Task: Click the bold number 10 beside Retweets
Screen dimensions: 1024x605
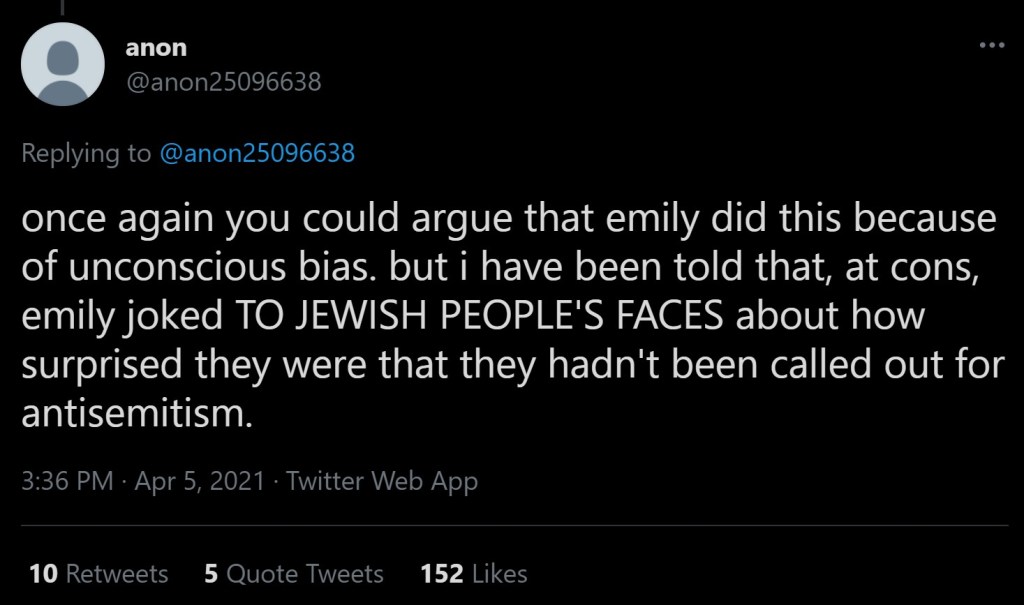Action: 43,573
